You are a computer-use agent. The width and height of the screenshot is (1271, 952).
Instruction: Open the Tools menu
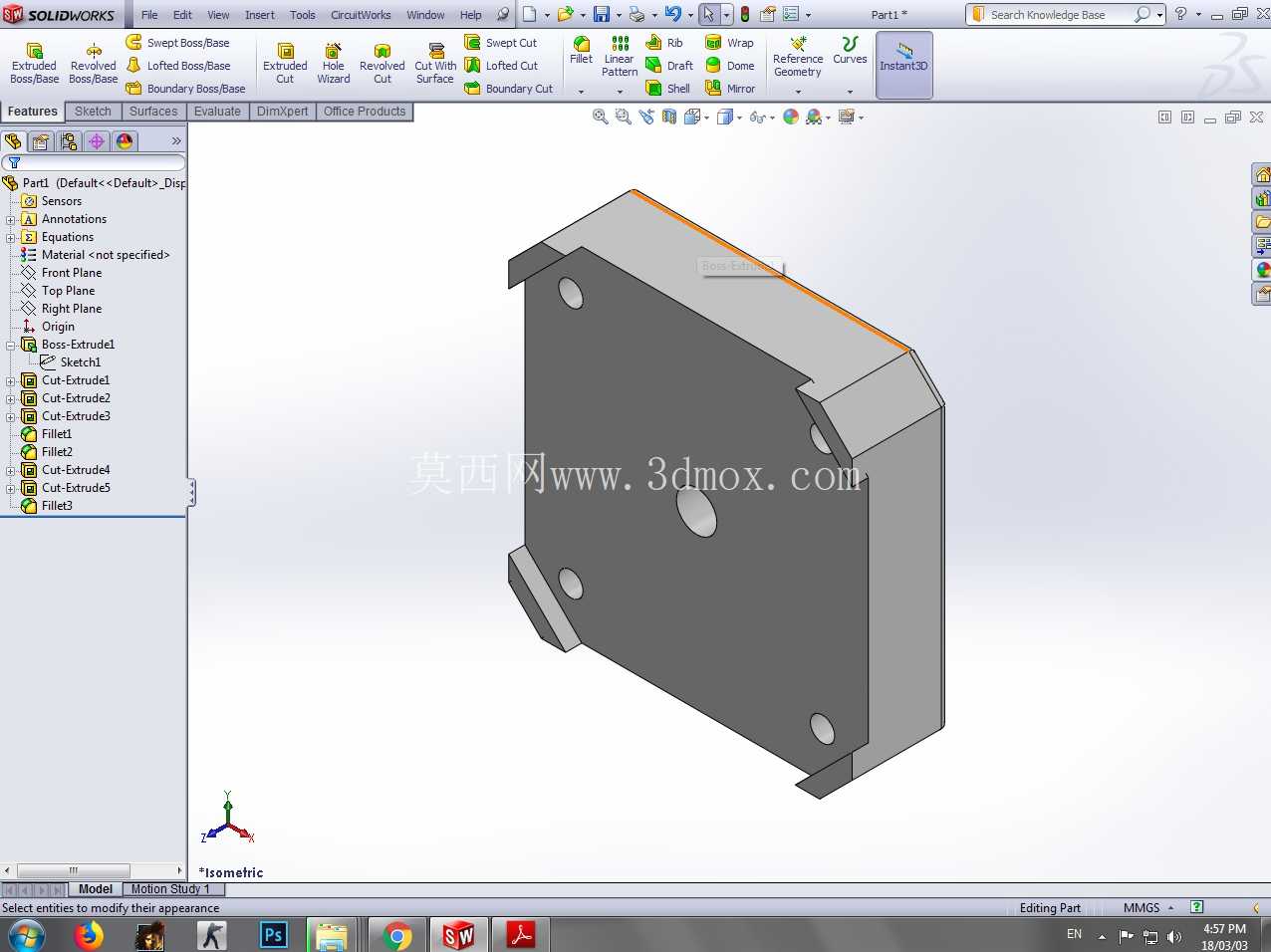303,15
